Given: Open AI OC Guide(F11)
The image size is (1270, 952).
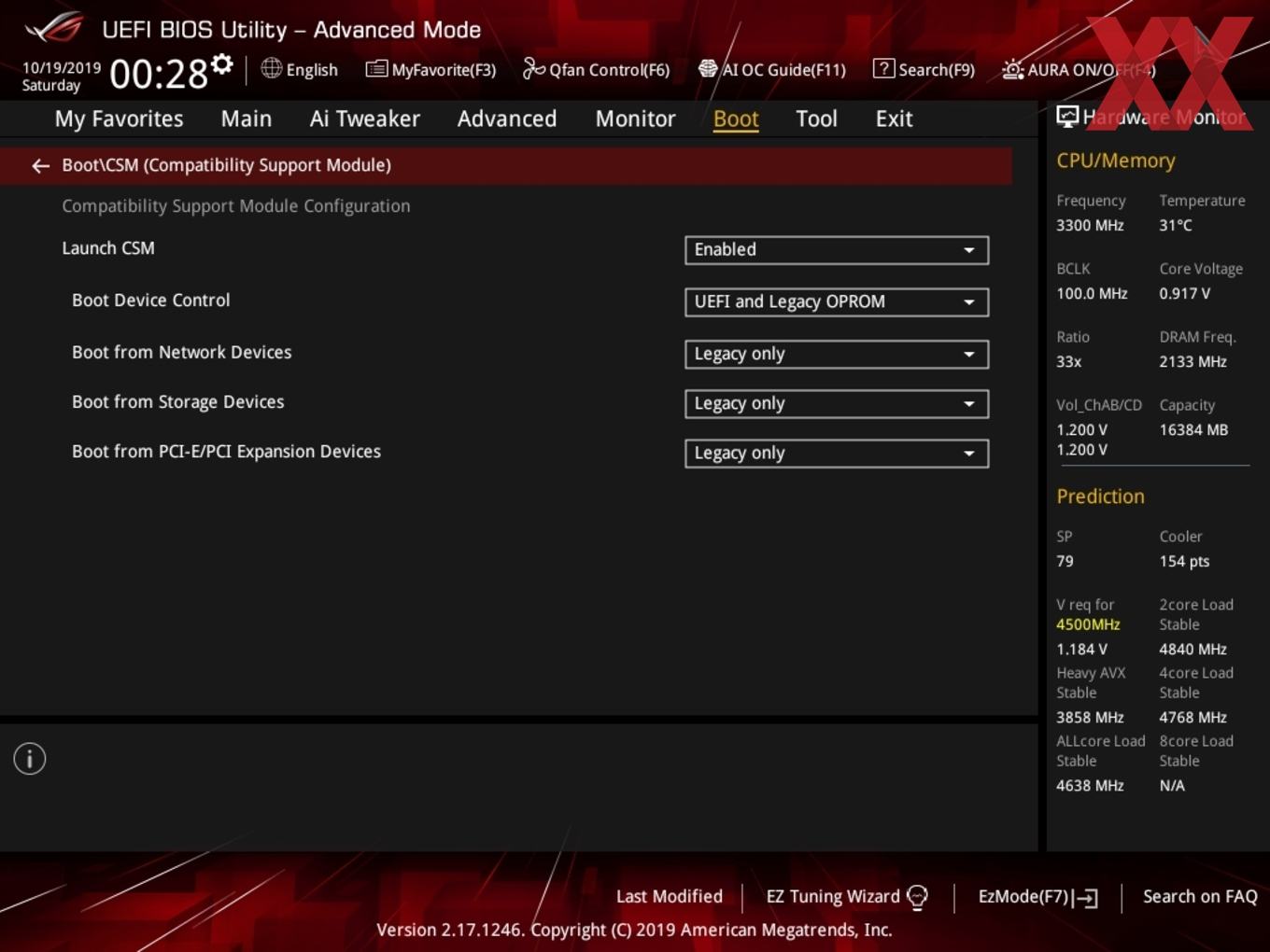Looking at the screenshot, I should 771,69.
